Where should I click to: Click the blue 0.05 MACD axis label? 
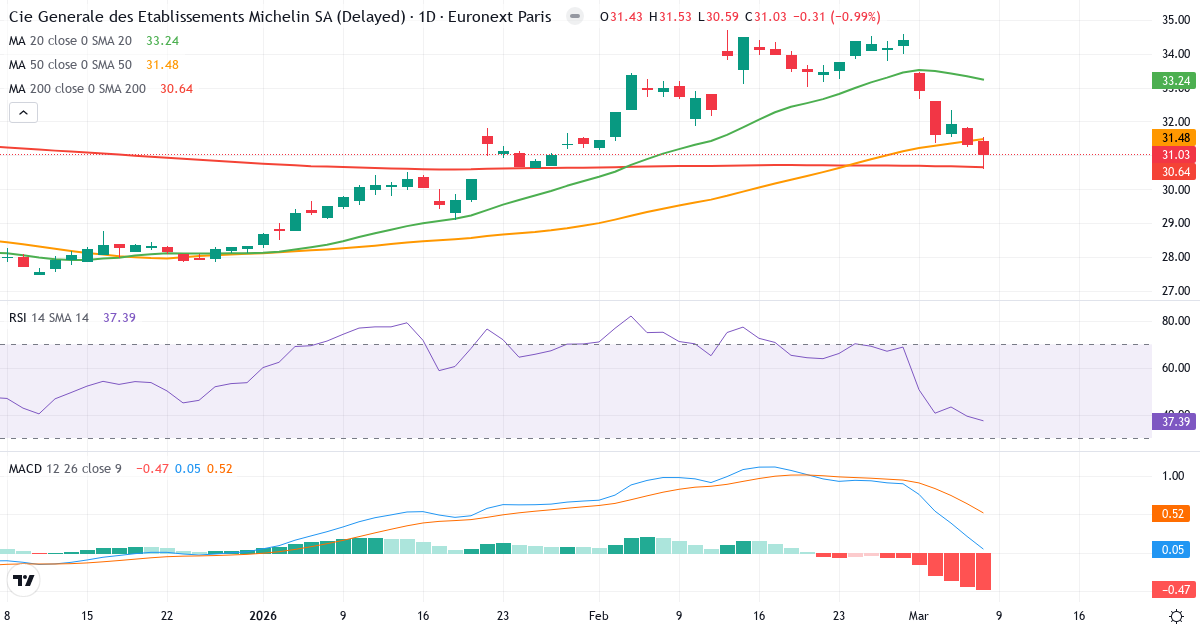[1175, 550]
